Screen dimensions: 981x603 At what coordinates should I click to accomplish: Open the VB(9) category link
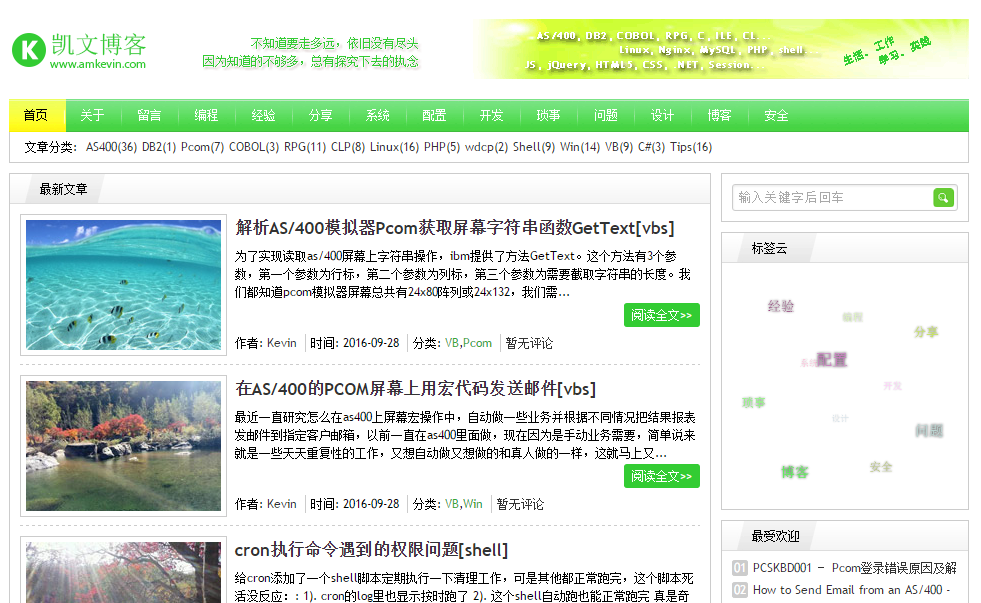click(x=619, y=147)
